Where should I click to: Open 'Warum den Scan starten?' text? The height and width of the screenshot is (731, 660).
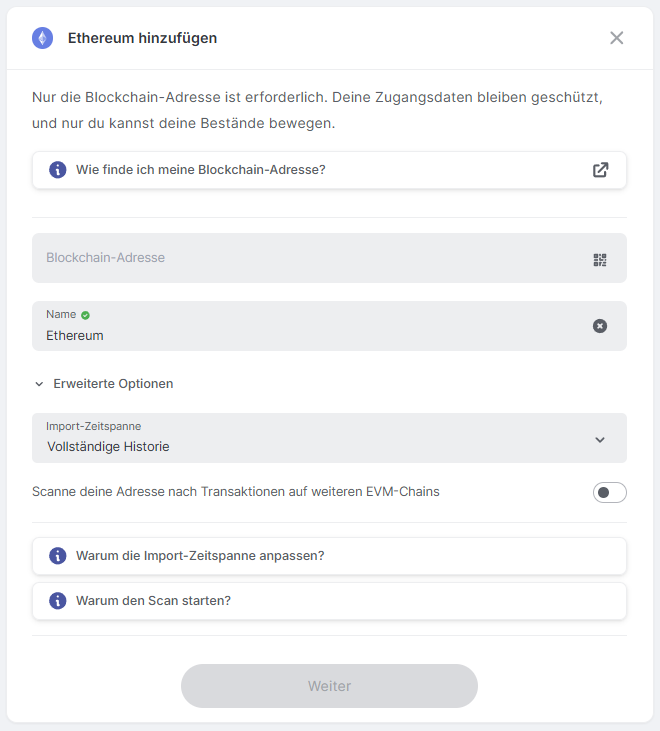[153, 601]
